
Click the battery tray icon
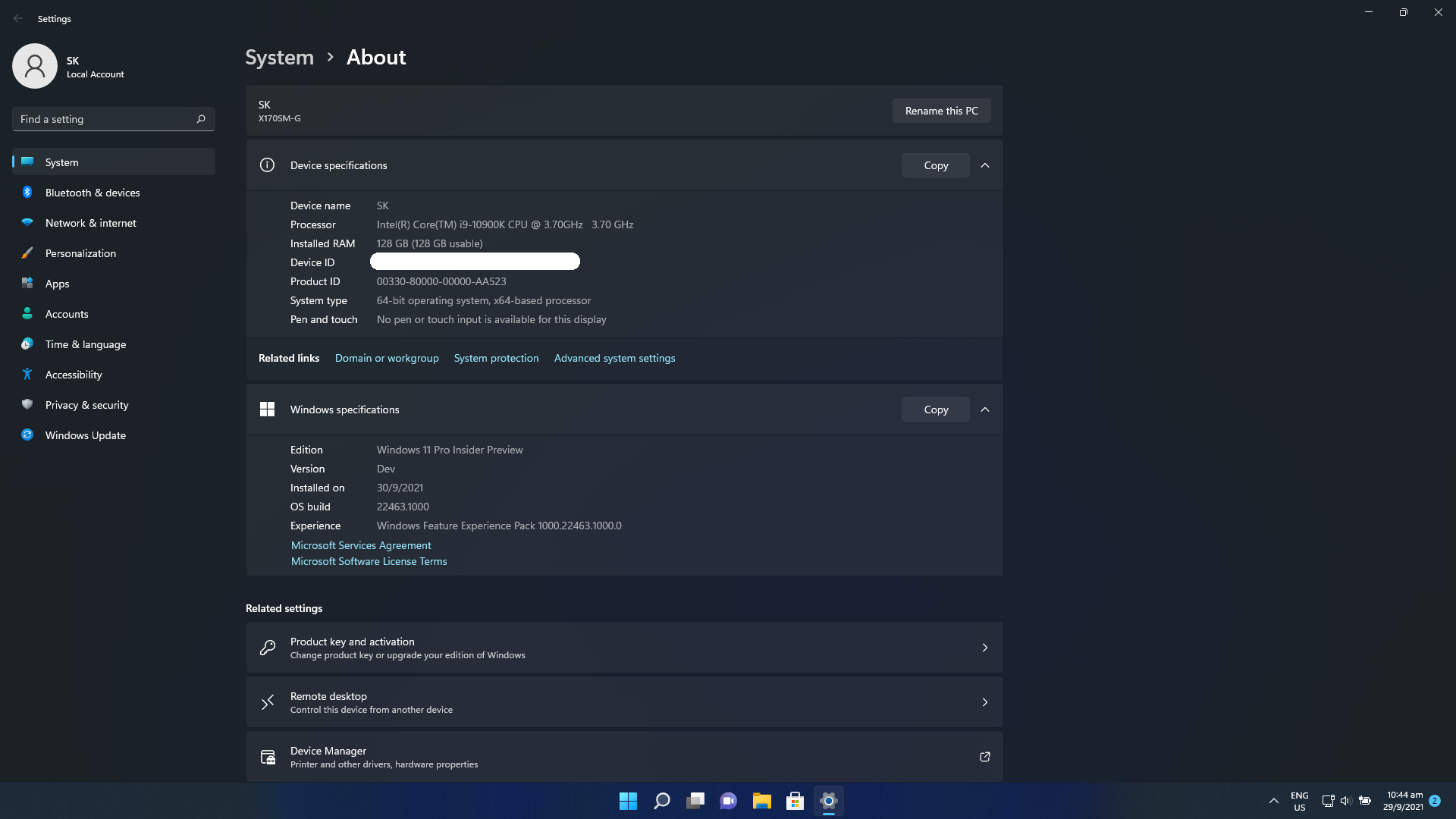(x=1365, y=801)
